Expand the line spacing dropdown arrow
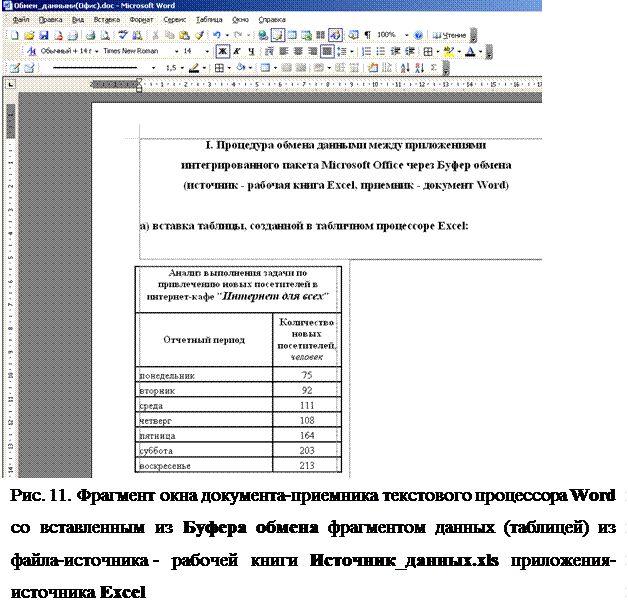This screenshot has height=614, width=628. (352, 52)
